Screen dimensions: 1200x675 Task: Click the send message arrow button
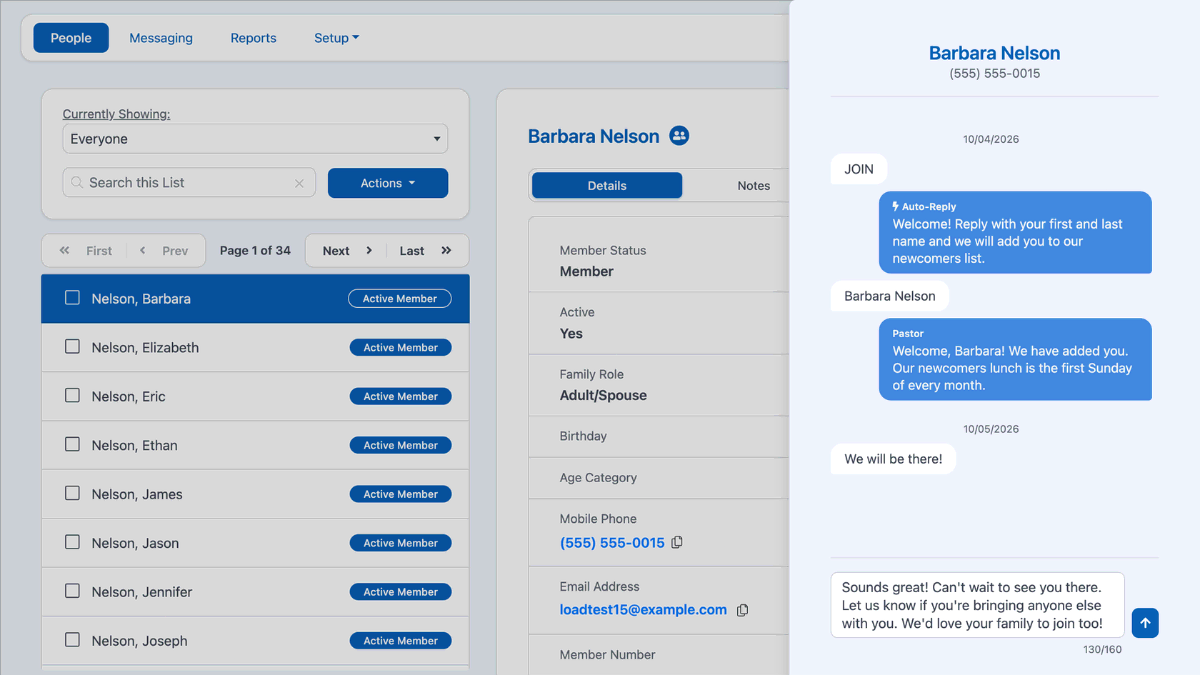1145,623
